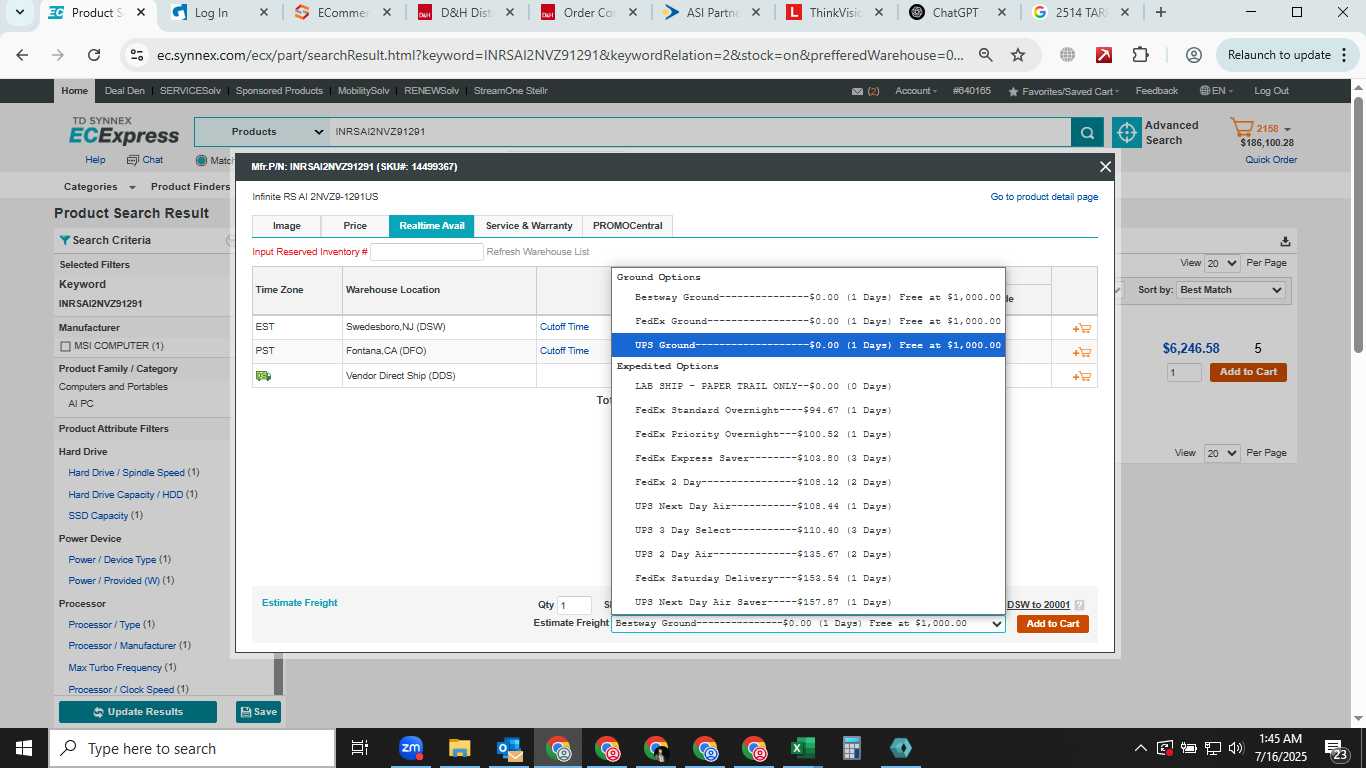Image resolution: width=1366 pixels, height=768 pixels.
Task: Open Sort by Best Match dropdown
Action: pyautogui.click(x=1231, y=290)
